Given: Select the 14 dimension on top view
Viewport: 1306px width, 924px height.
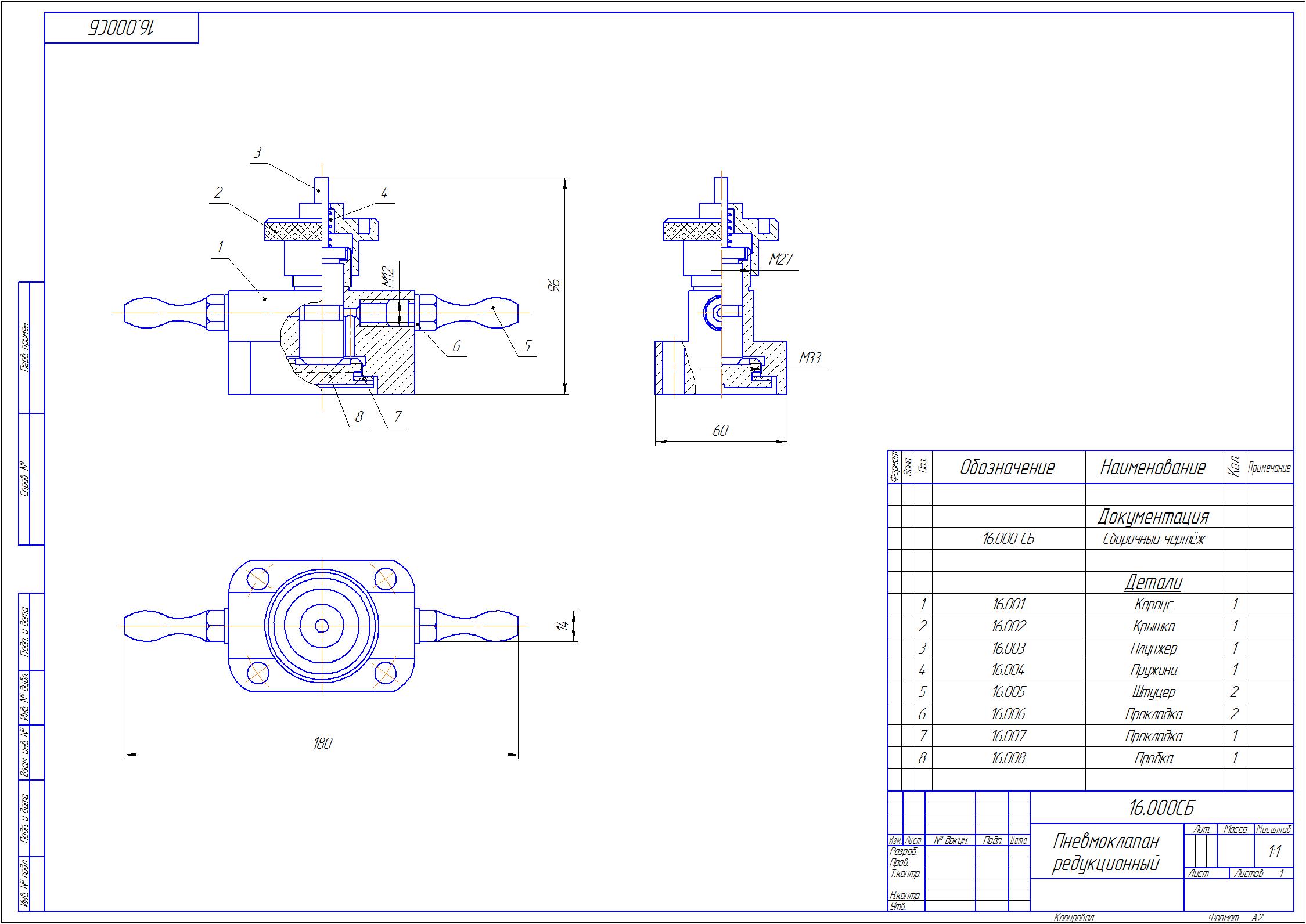Looking at the screenshot, I should (x=562, y=626).
